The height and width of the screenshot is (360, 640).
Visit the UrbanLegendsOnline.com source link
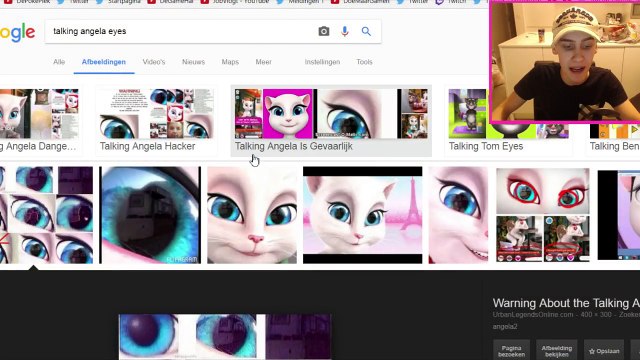pos(533,315)
